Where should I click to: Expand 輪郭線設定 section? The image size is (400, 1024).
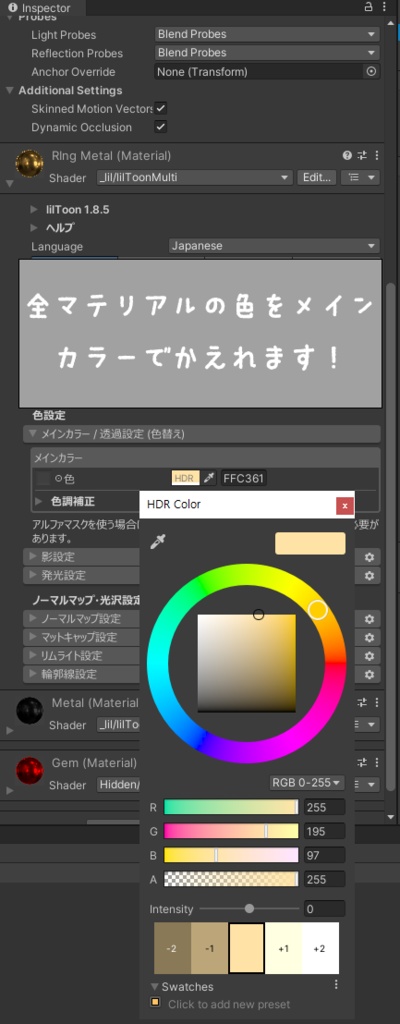pyautogui.click(x=32, y=674)
